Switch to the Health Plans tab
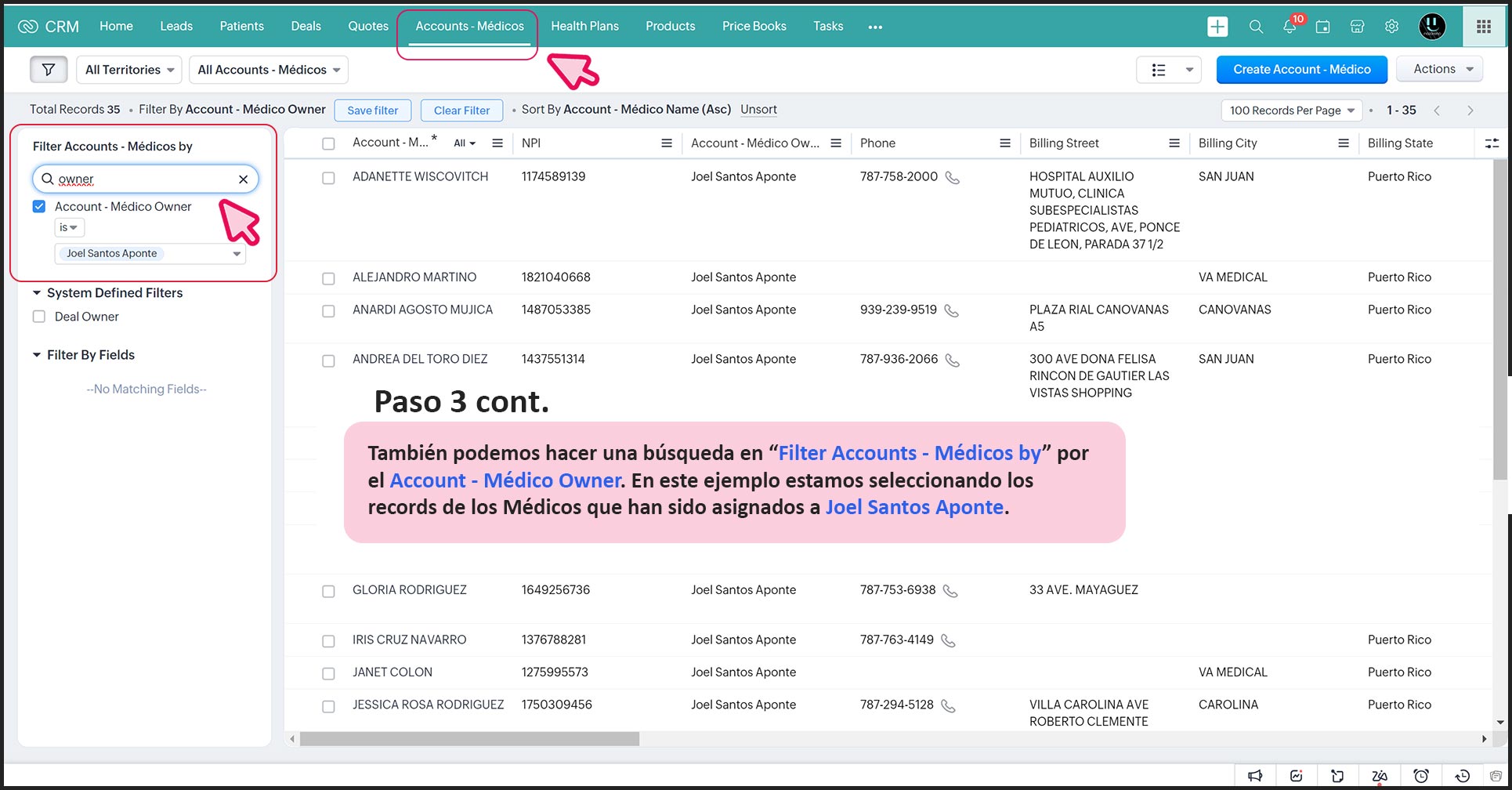 point(584,26)
